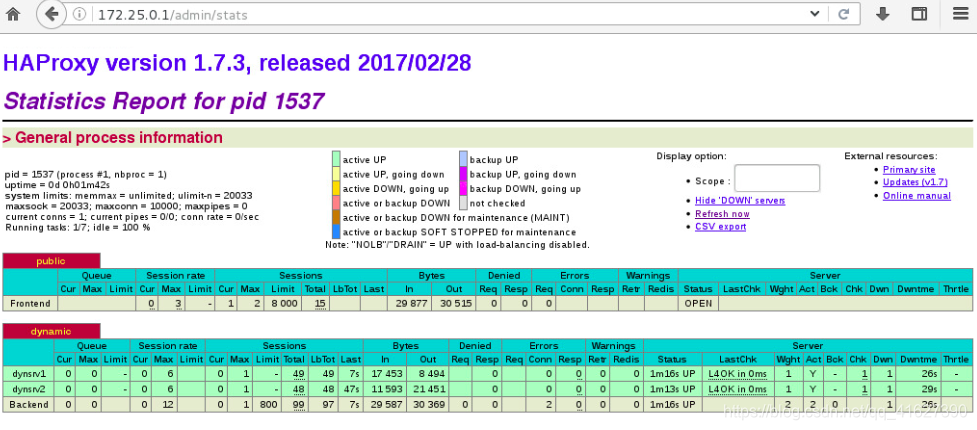
Task: Click Backend bytes in value 29 587
Action: click(x=387, y=404)
